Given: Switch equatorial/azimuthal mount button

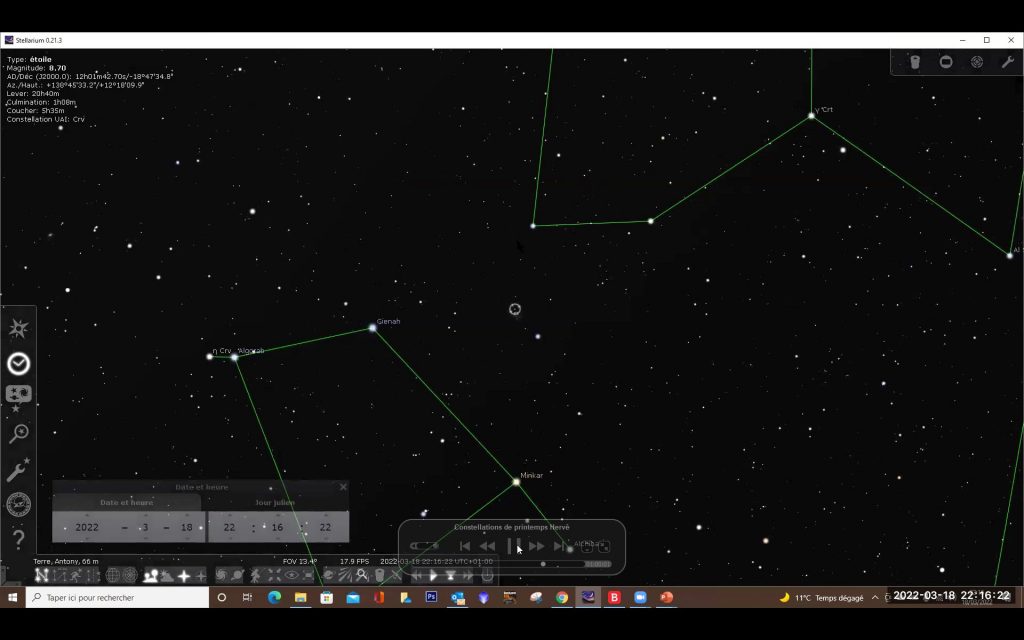Looking at the screenshot, I should point(255,575).
